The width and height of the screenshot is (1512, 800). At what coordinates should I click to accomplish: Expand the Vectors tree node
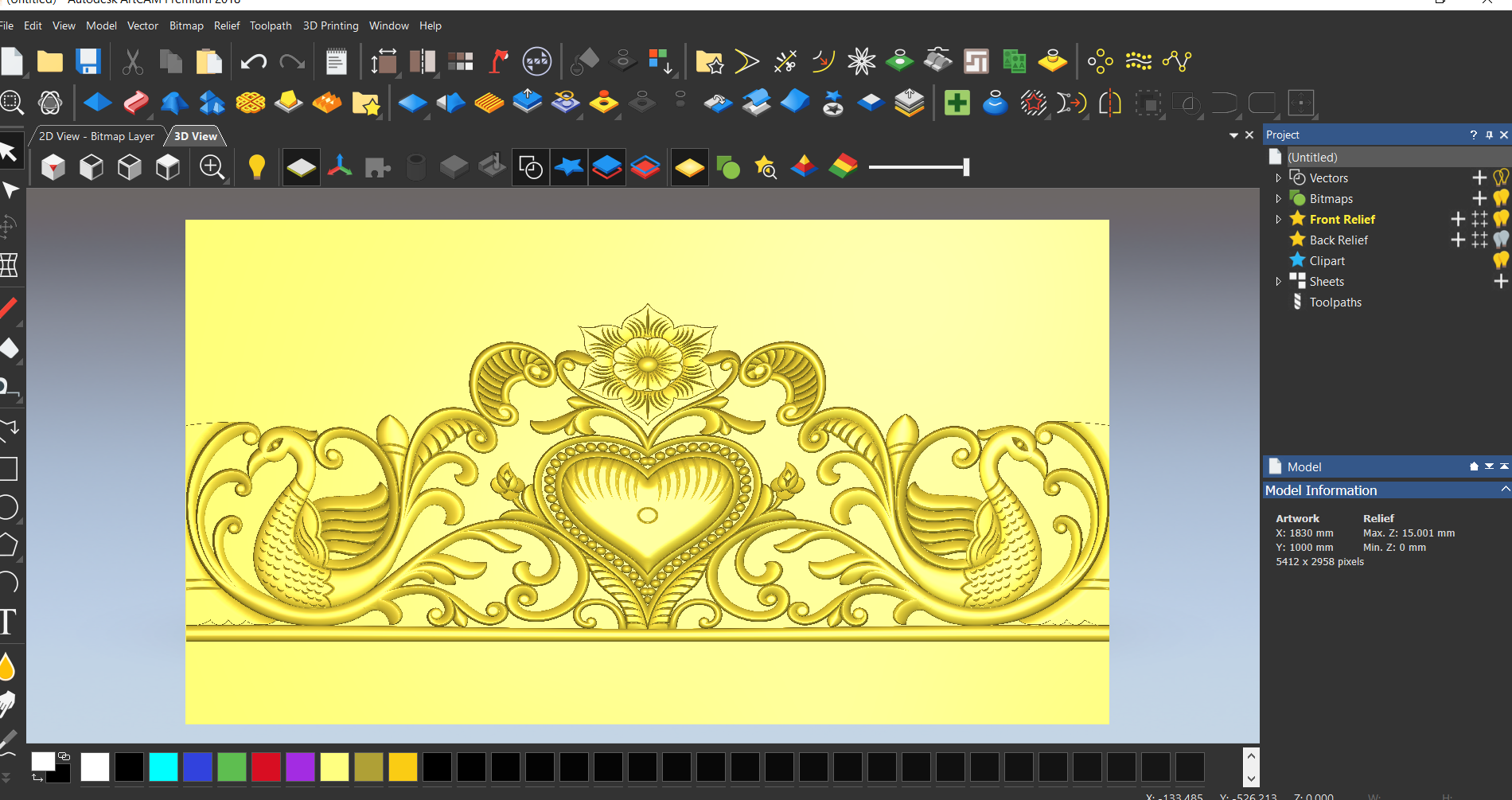click(1278, 178)
